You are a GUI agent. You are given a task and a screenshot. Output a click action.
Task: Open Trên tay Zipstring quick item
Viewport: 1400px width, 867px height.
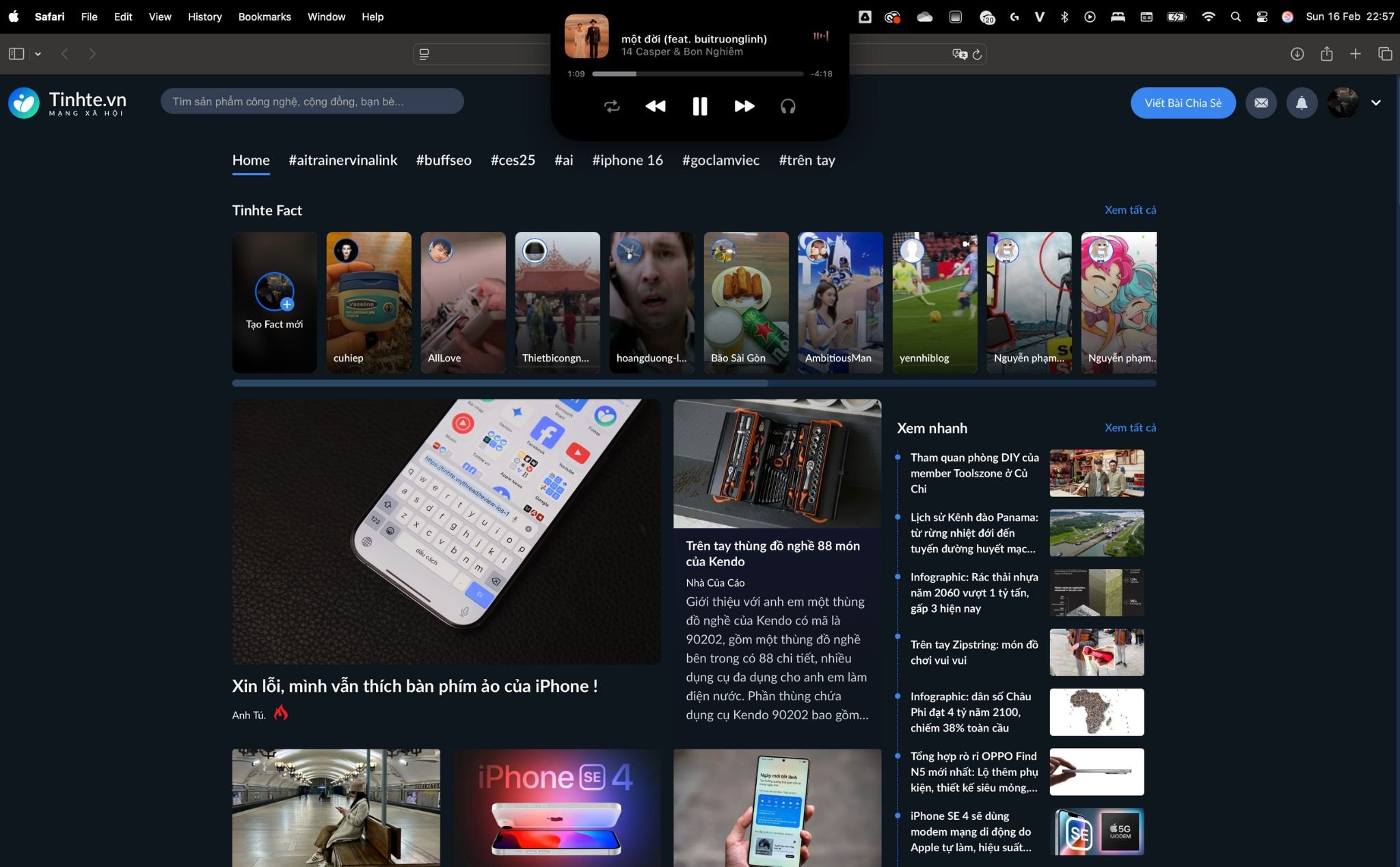pyautogui.click(x=974, y=652)
